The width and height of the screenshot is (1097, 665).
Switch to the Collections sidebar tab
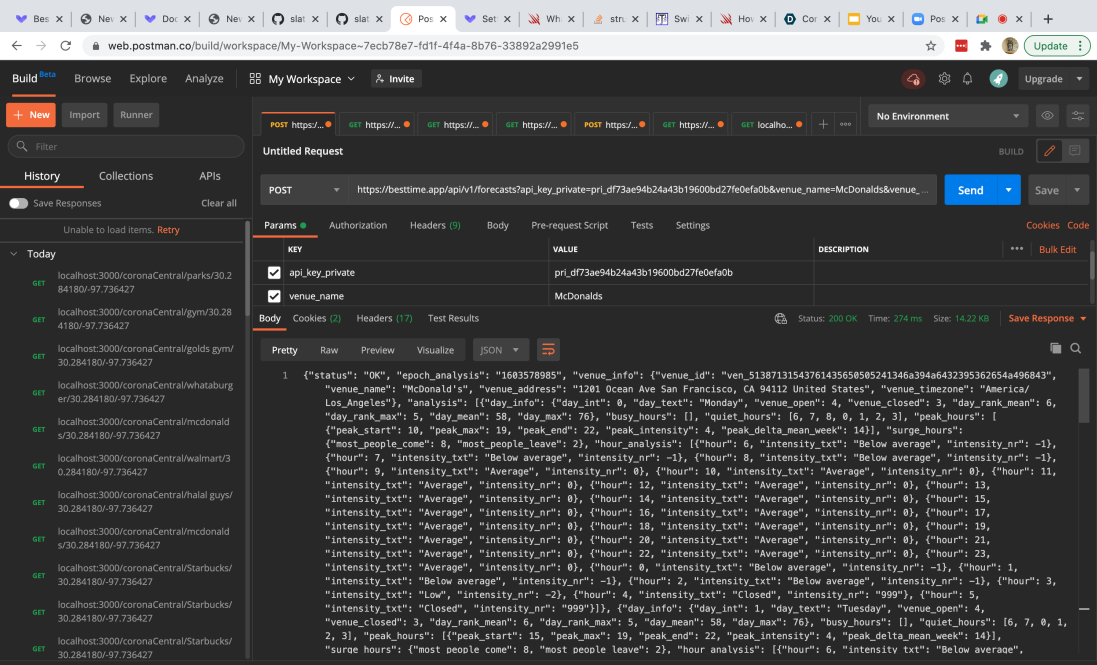126,176
